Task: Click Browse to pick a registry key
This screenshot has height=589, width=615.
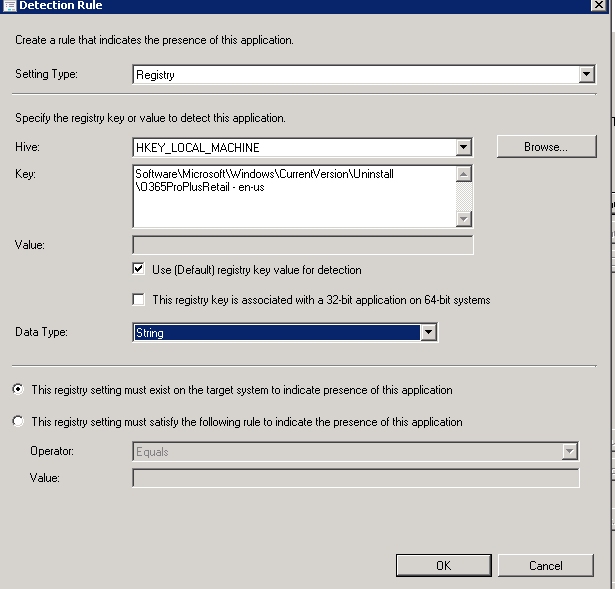Action: (546, 147)
